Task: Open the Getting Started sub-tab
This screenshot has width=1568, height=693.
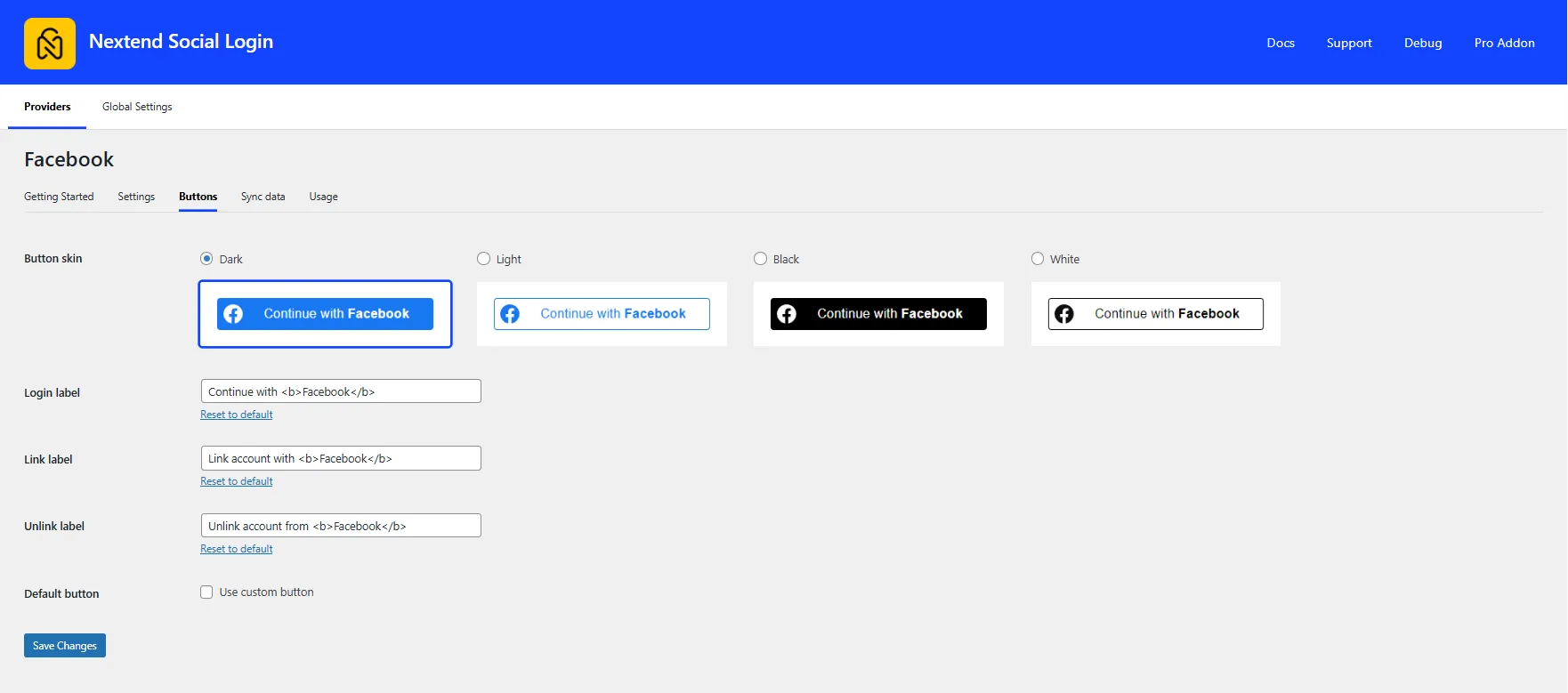Action: click(x=59, y=197)
